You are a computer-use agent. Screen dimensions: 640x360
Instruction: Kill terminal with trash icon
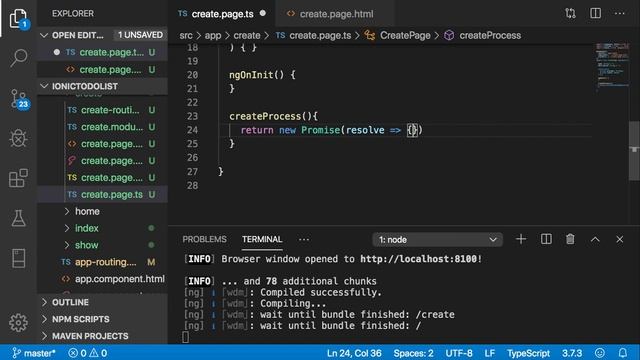(570, 239)
